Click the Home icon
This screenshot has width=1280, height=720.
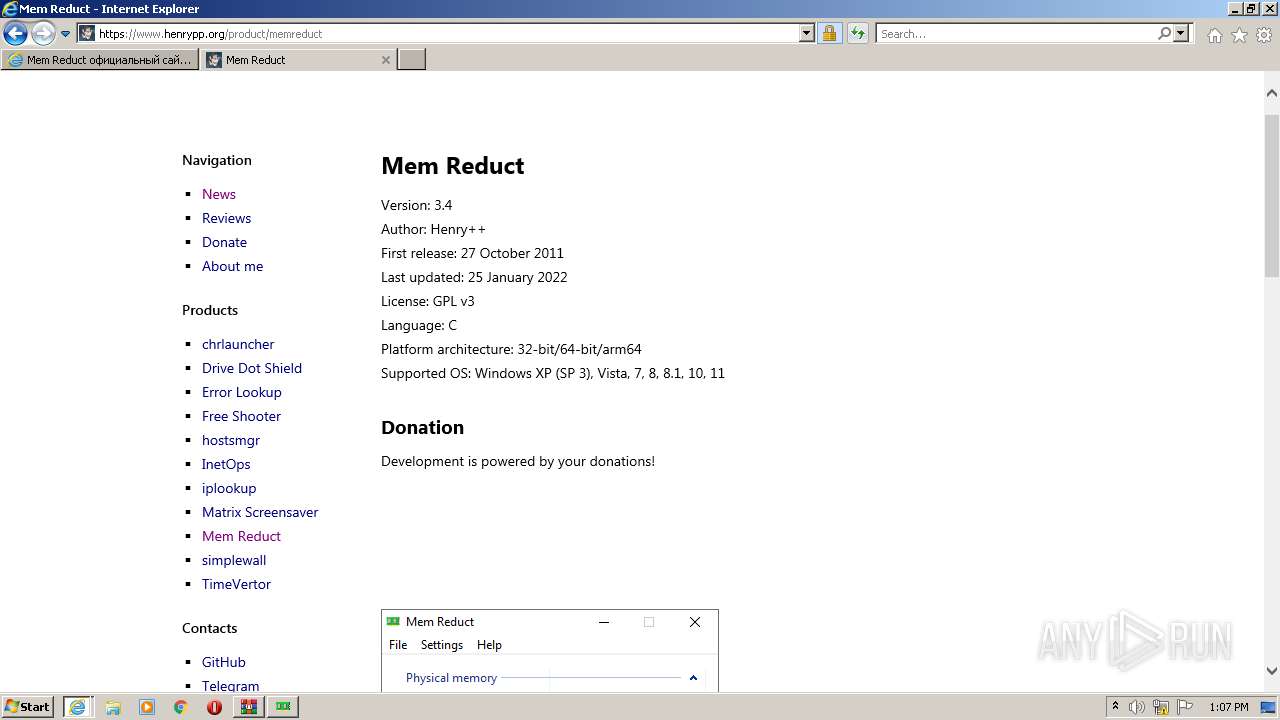[1214, 35]
